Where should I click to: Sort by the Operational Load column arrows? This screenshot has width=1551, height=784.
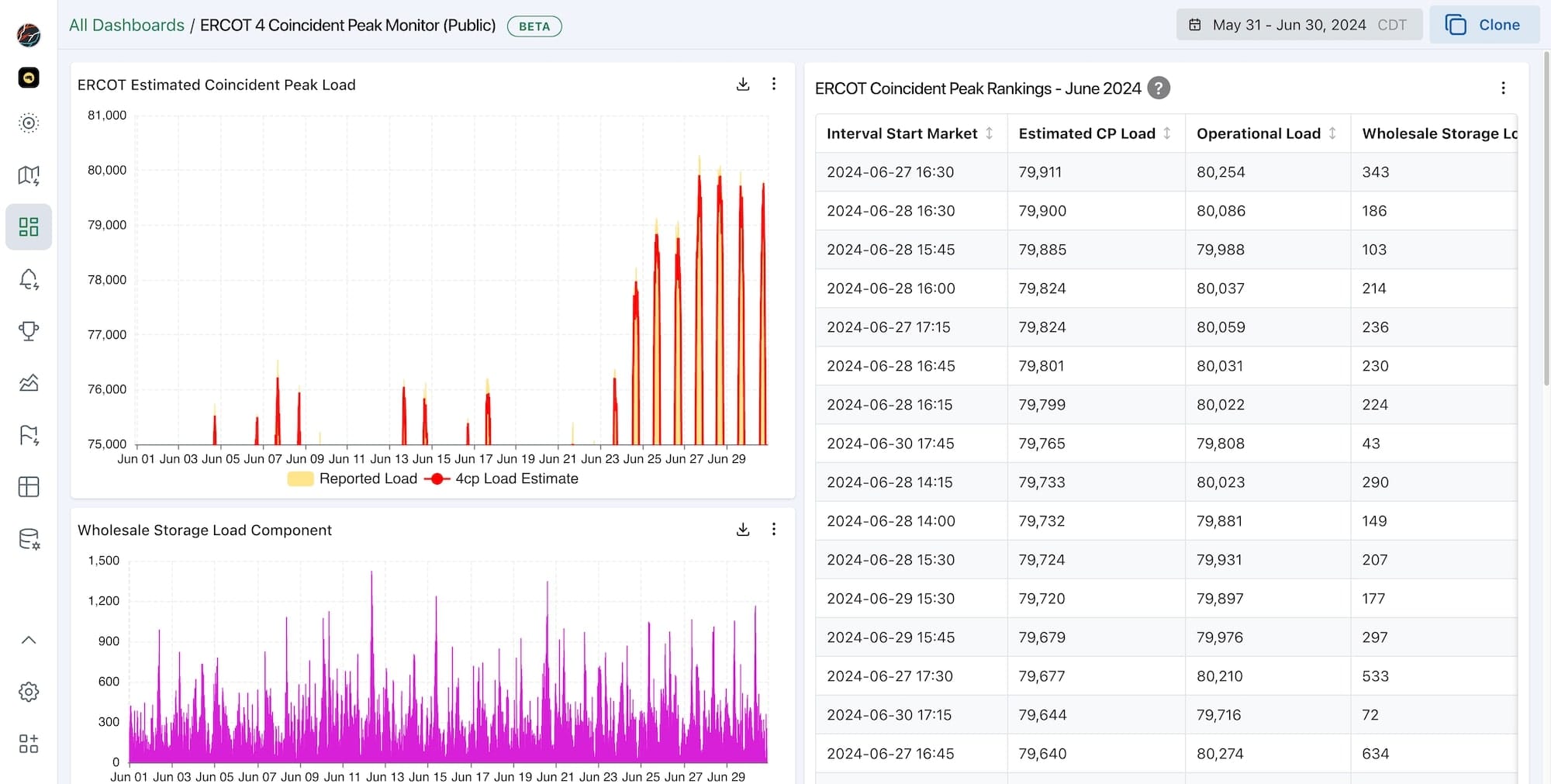tap(1332, 133)
